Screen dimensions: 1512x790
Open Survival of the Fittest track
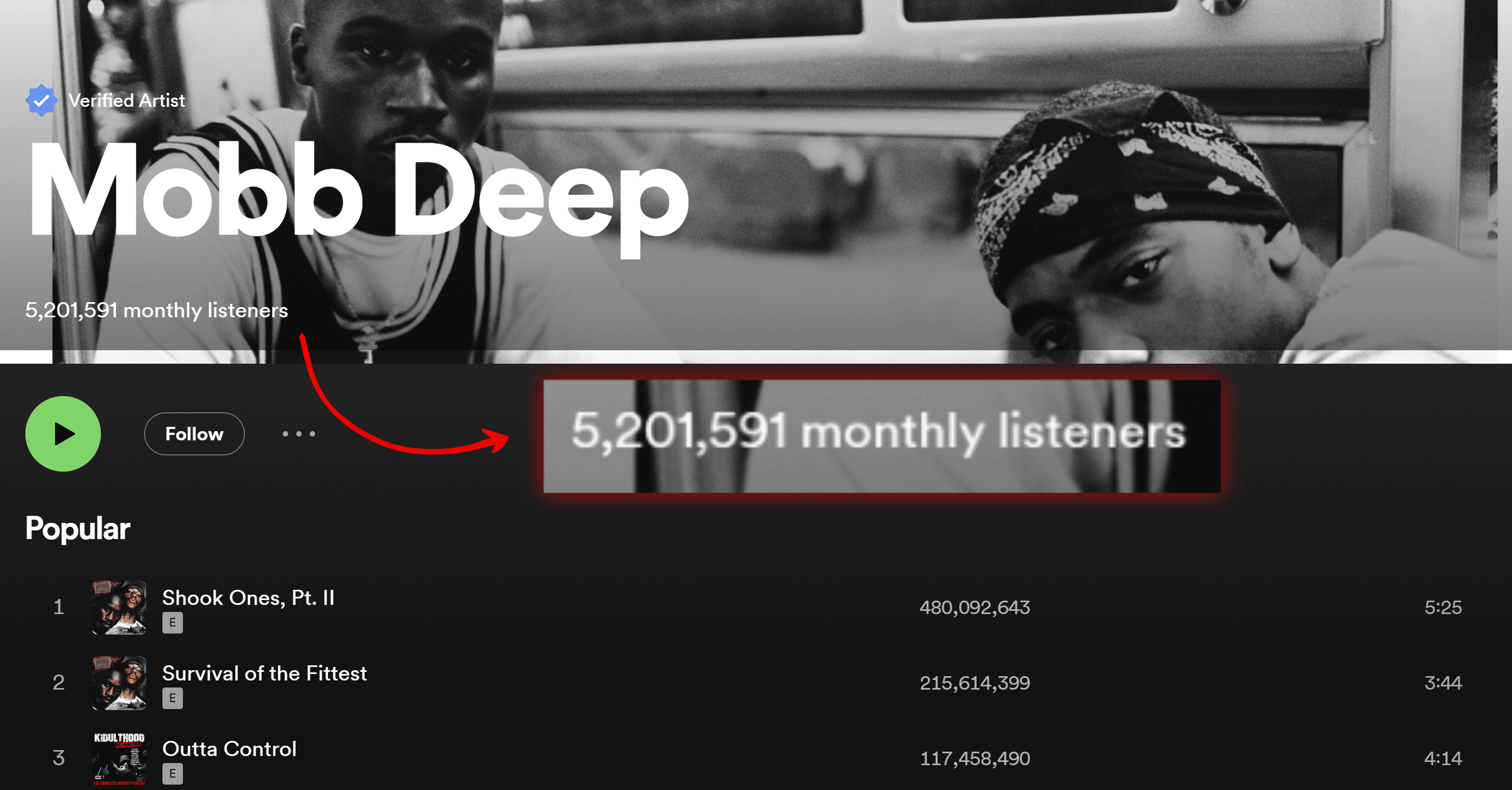click(265, 673)
